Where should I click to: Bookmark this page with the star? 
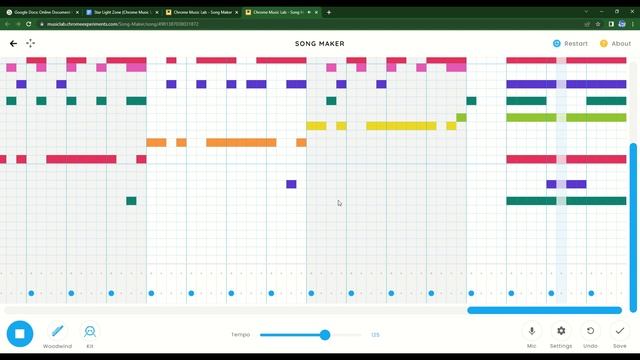pyautogui.click(x=598, y=24)
